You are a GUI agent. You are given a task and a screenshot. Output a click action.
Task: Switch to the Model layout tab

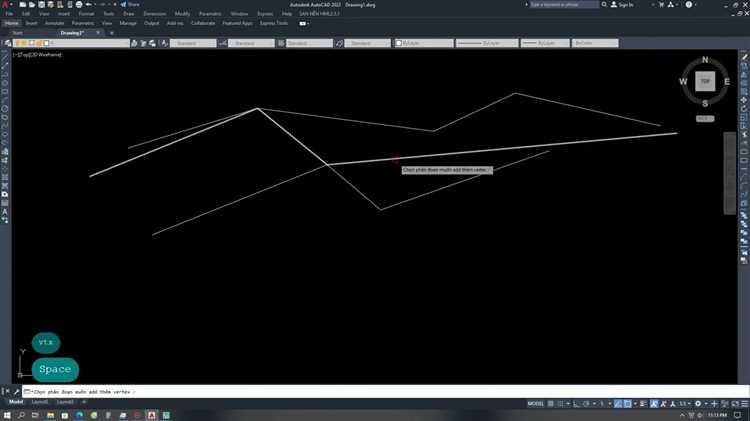pyautogui.click(x=16, y=402)
